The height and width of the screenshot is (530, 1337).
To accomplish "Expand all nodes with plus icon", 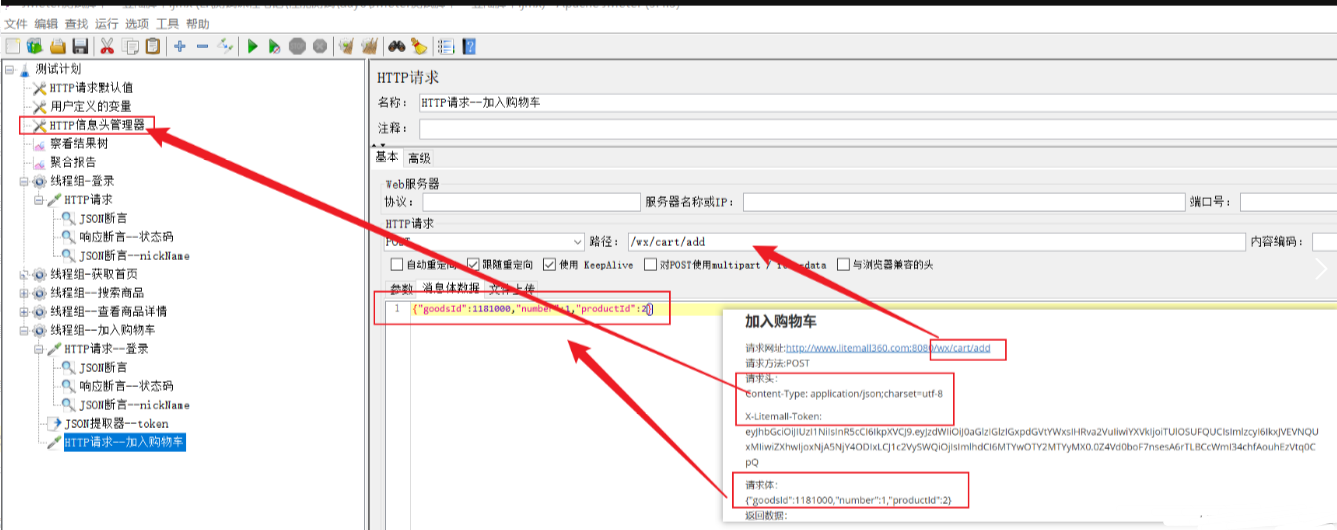I will tap(180, 46).
